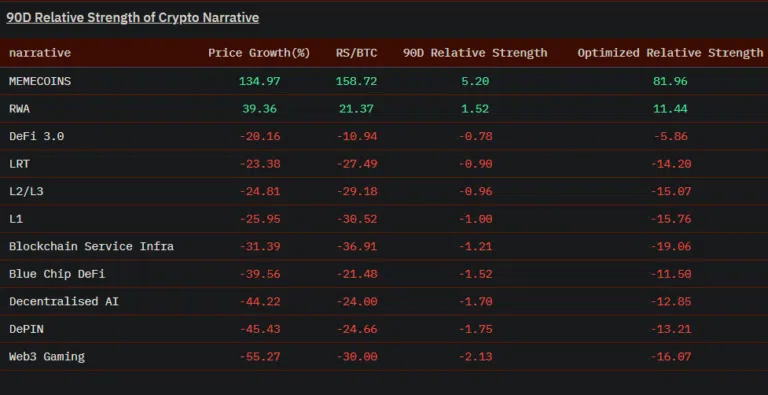Click Decentralised AI price growth -44.22
Viewport: 768px width, 395px height.
[260, 301]
